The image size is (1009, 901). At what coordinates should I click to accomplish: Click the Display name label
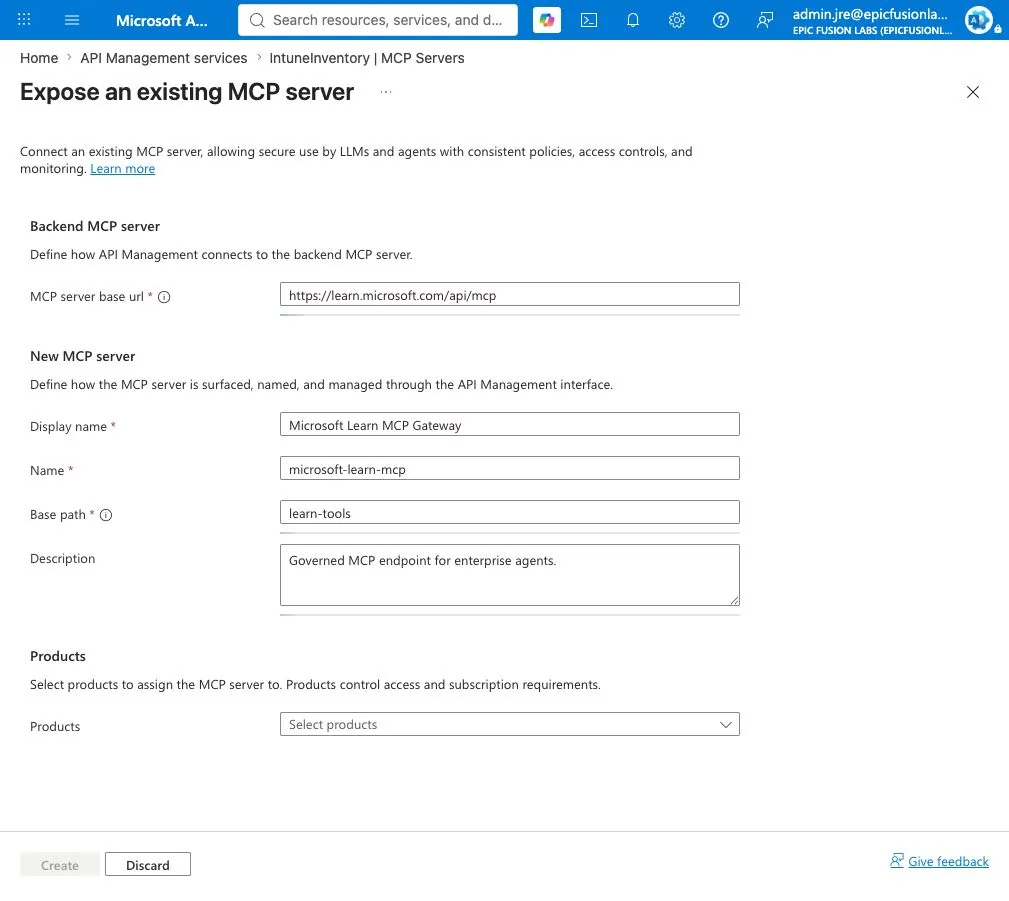(x=68, y=427)
